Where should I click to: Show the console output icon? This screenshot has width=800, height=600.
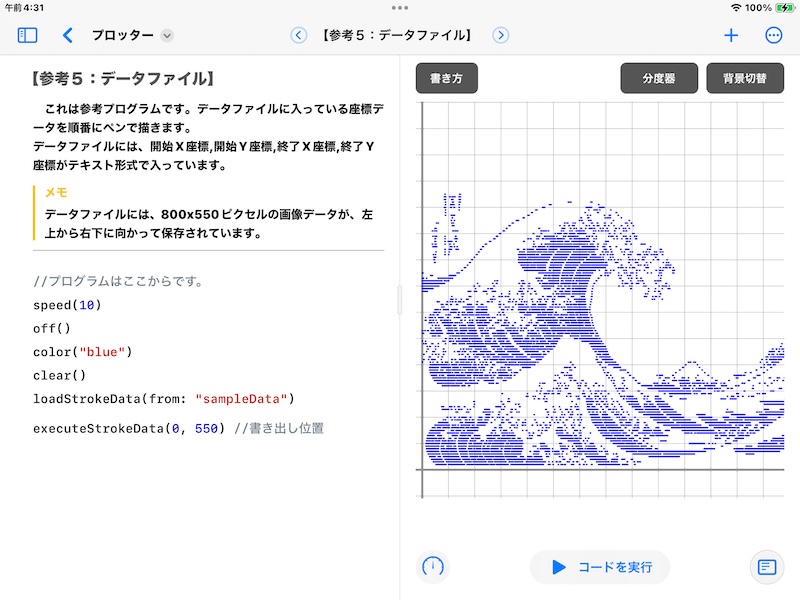767,567
